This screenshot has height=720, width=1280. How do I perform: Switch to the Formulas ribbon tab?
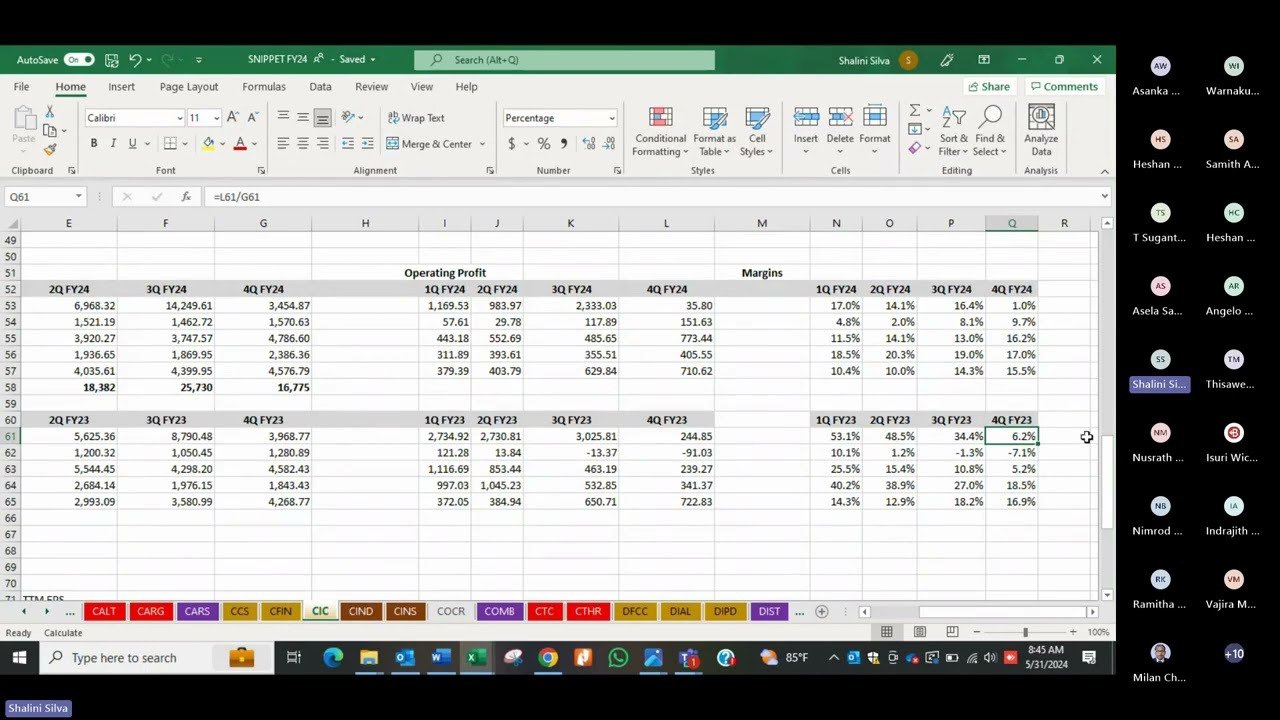(263, 87)
